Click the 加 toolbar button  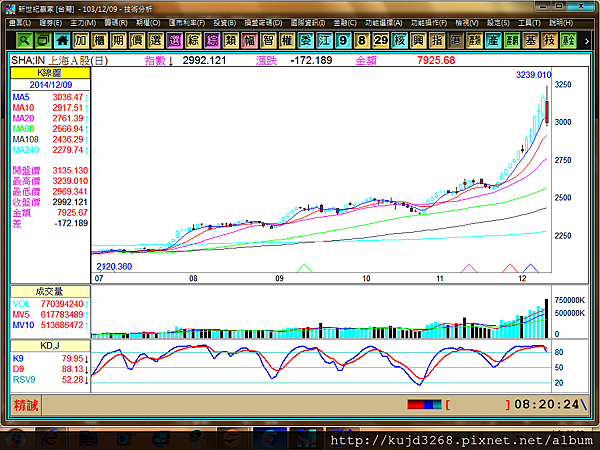[x=81, y=40]
